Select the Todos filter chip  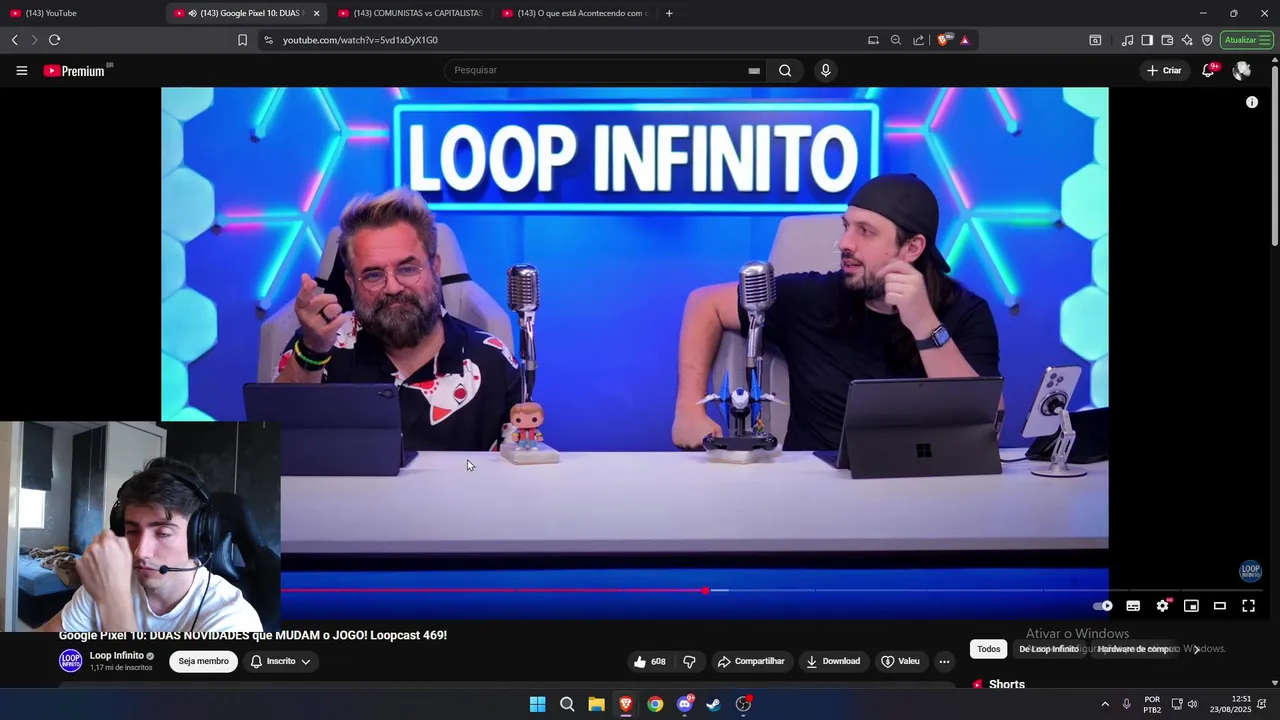click(989, 649)
